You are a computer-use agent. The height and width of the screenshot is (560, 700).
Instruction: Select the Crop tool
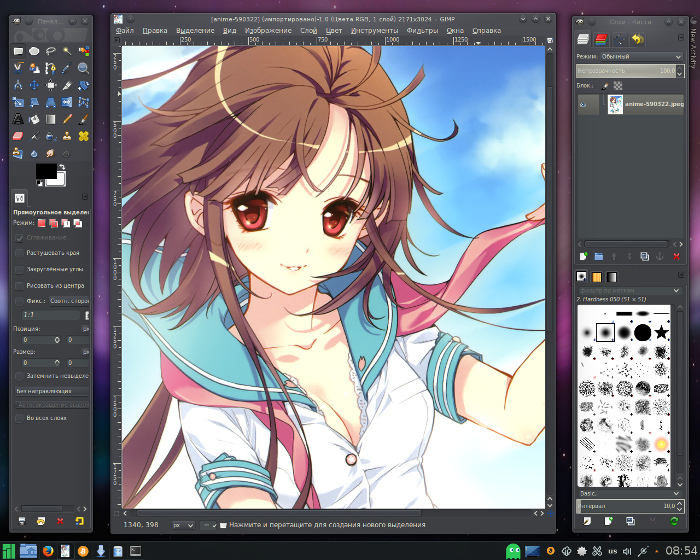[x=67, y=85]
